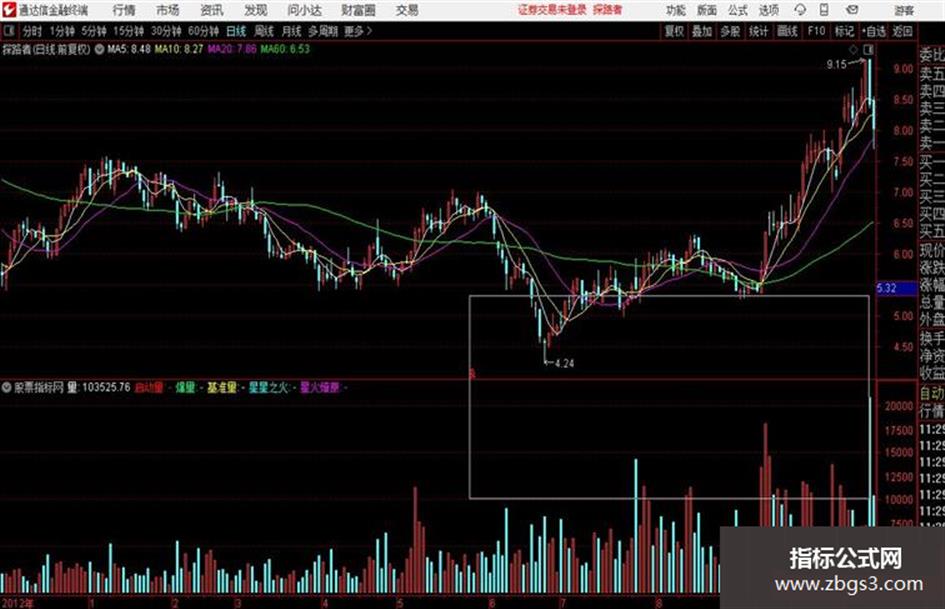Switch to the 1分钟 period tab
The width and height of the screenshot is (945, 609).
coord(61,31)
